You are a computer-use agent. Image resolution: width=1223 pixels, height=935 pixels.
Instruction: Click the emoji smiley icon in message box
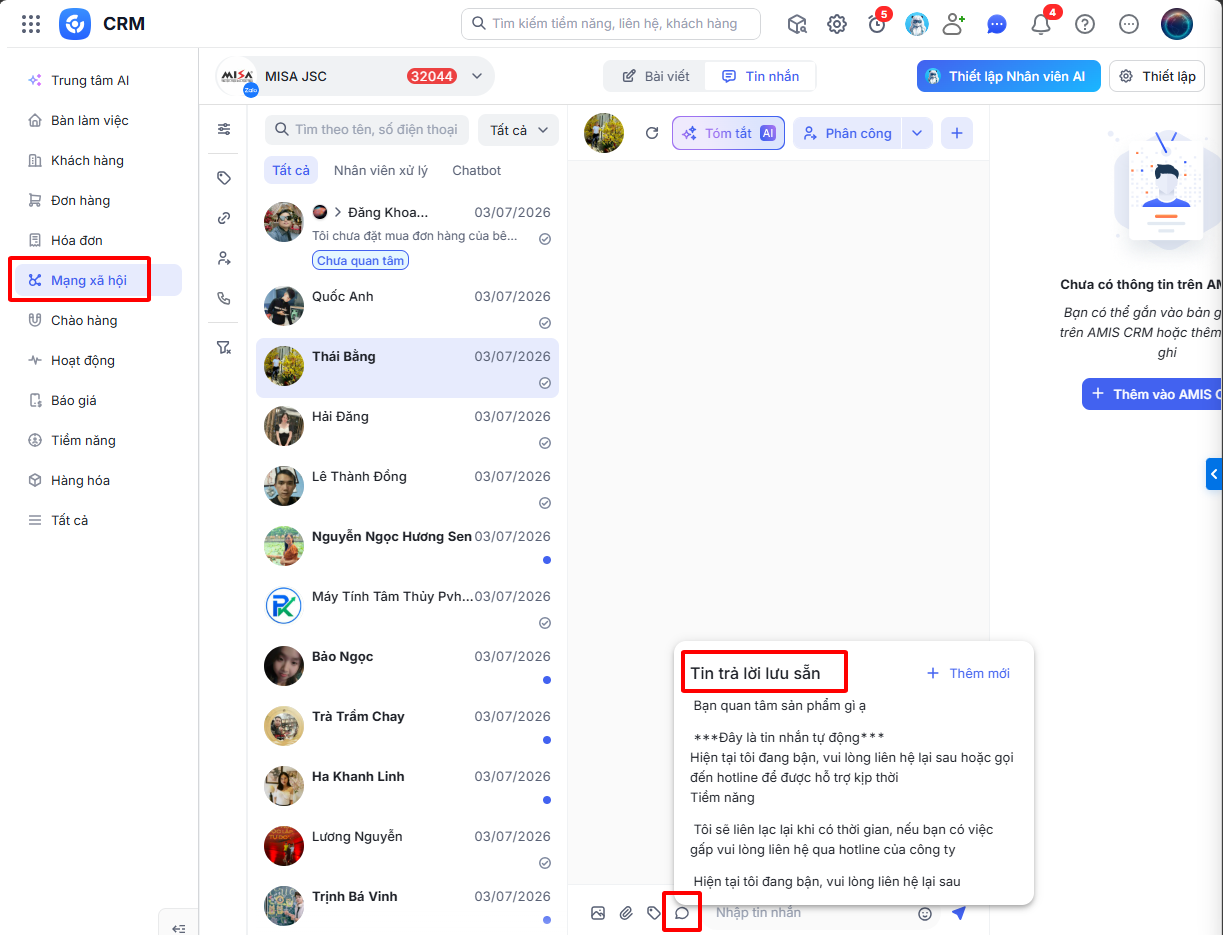click(925, 913)
